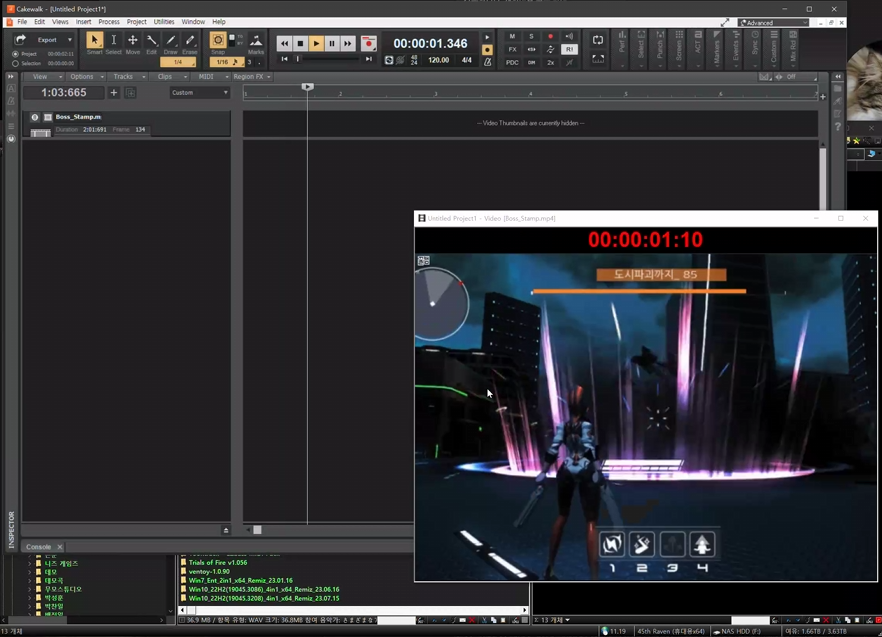This screenshot has height=637, width=882.
Task: Open the Region FX dropdown
Action: click(252, 77)
